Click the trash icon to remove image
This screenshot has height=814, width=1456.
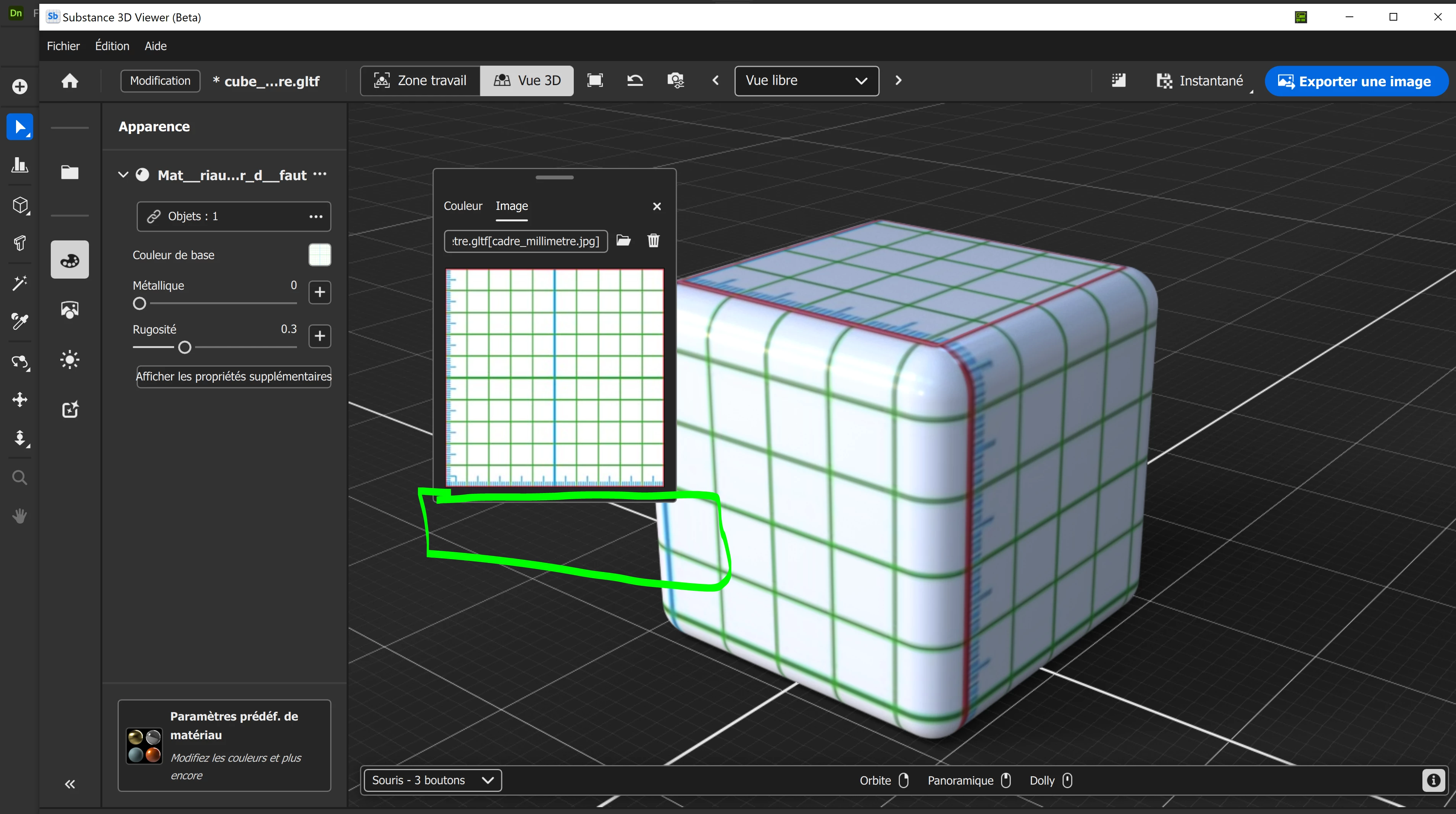[654, 241]
